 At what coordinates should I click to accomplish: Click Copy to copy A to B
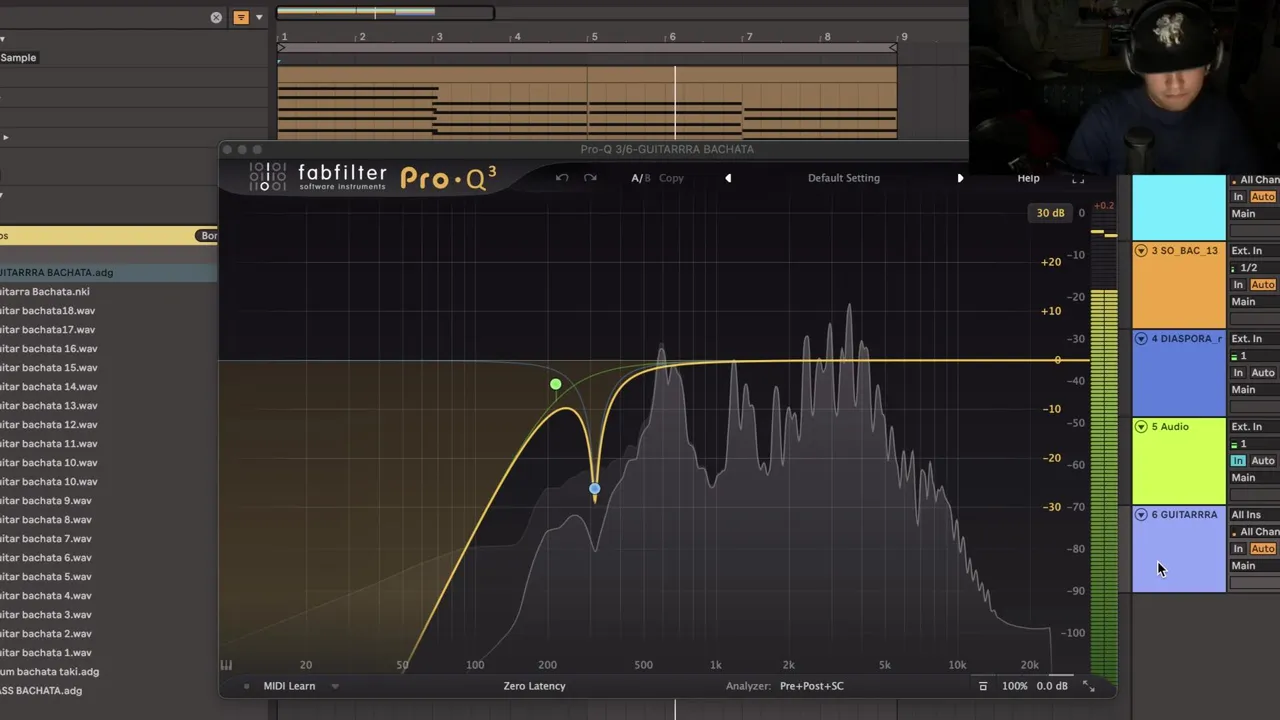pos(671,178)
